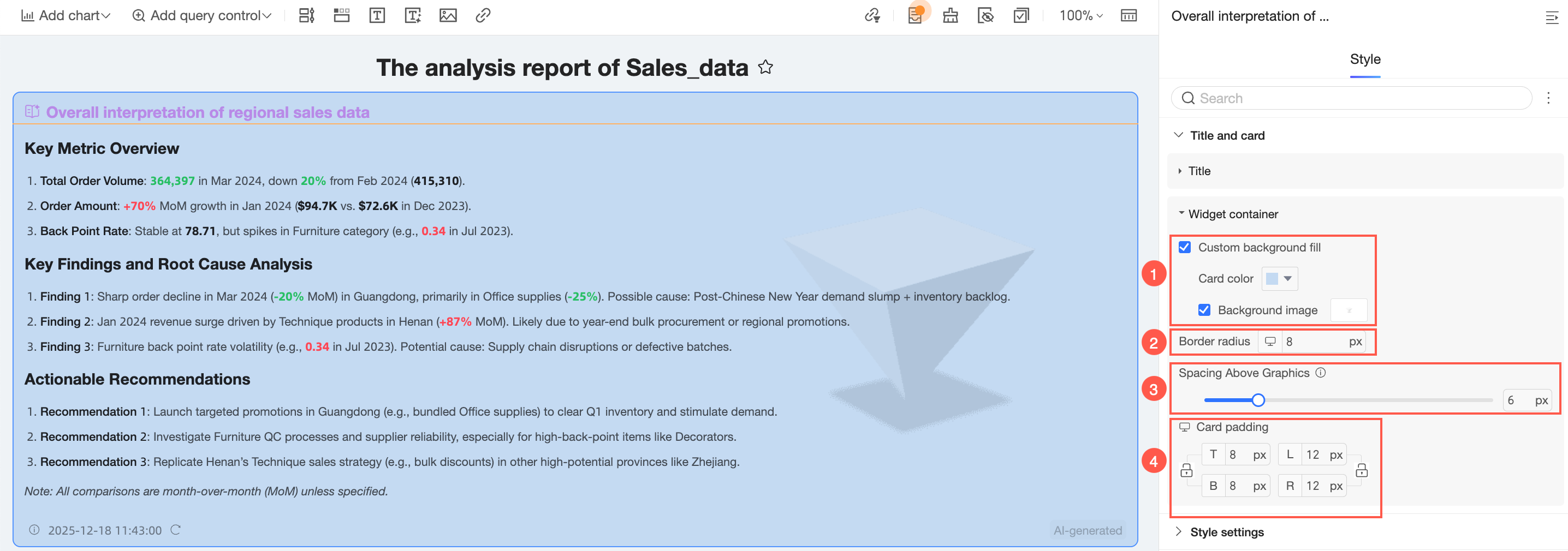Open the Add chart dropdown
1568x551 pixels.
coord(66,15)
